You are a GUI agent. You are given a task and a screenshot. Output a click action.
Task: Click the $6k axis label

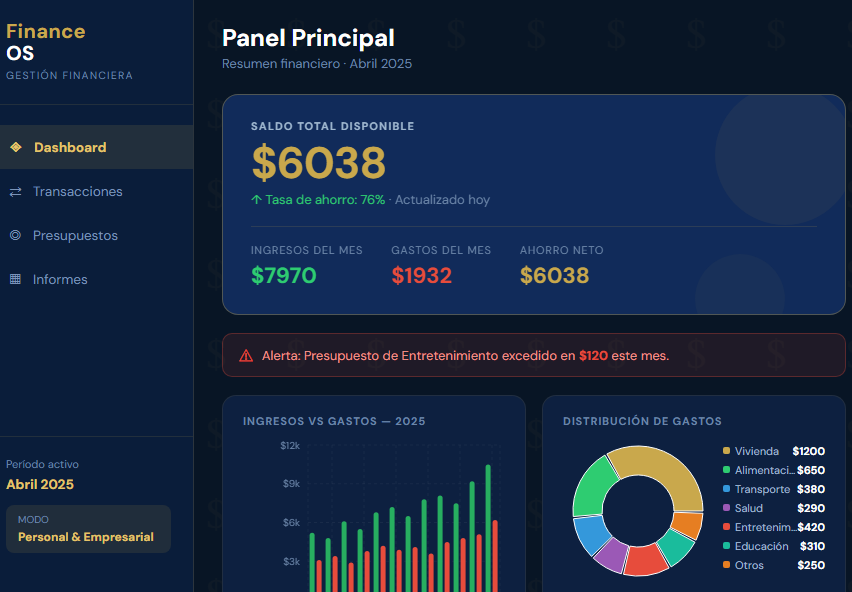point(291,522)
